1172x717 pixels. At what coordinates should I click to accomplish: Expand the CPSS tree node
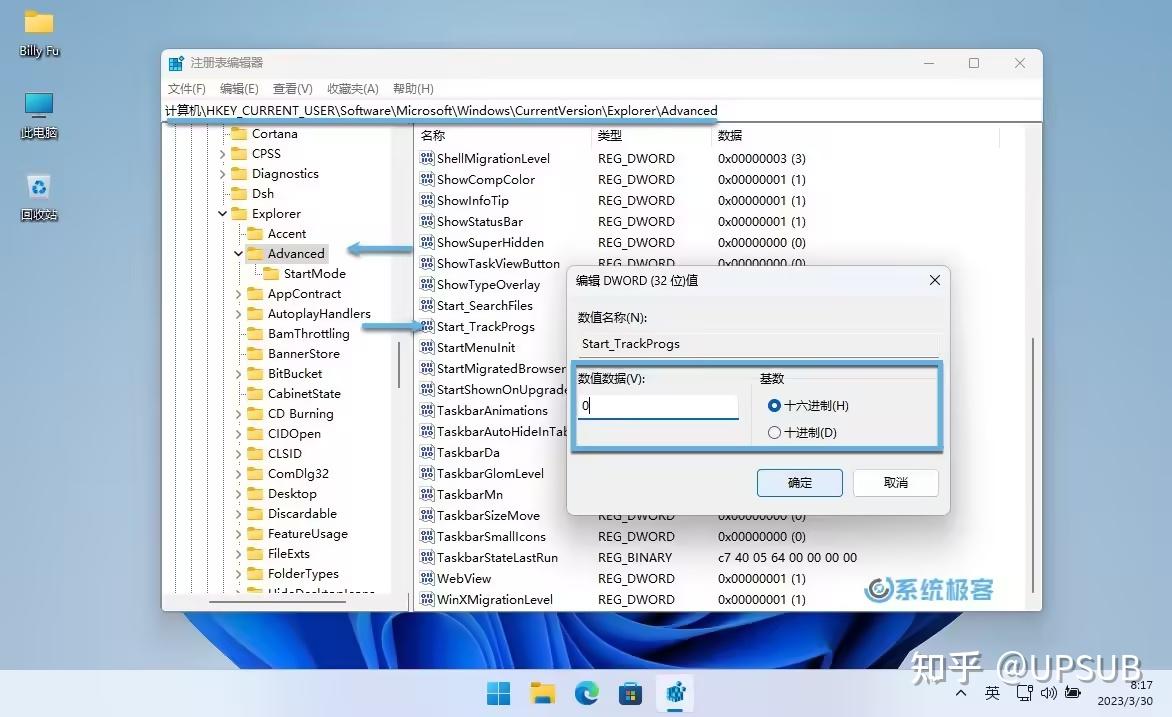point(222,153)
